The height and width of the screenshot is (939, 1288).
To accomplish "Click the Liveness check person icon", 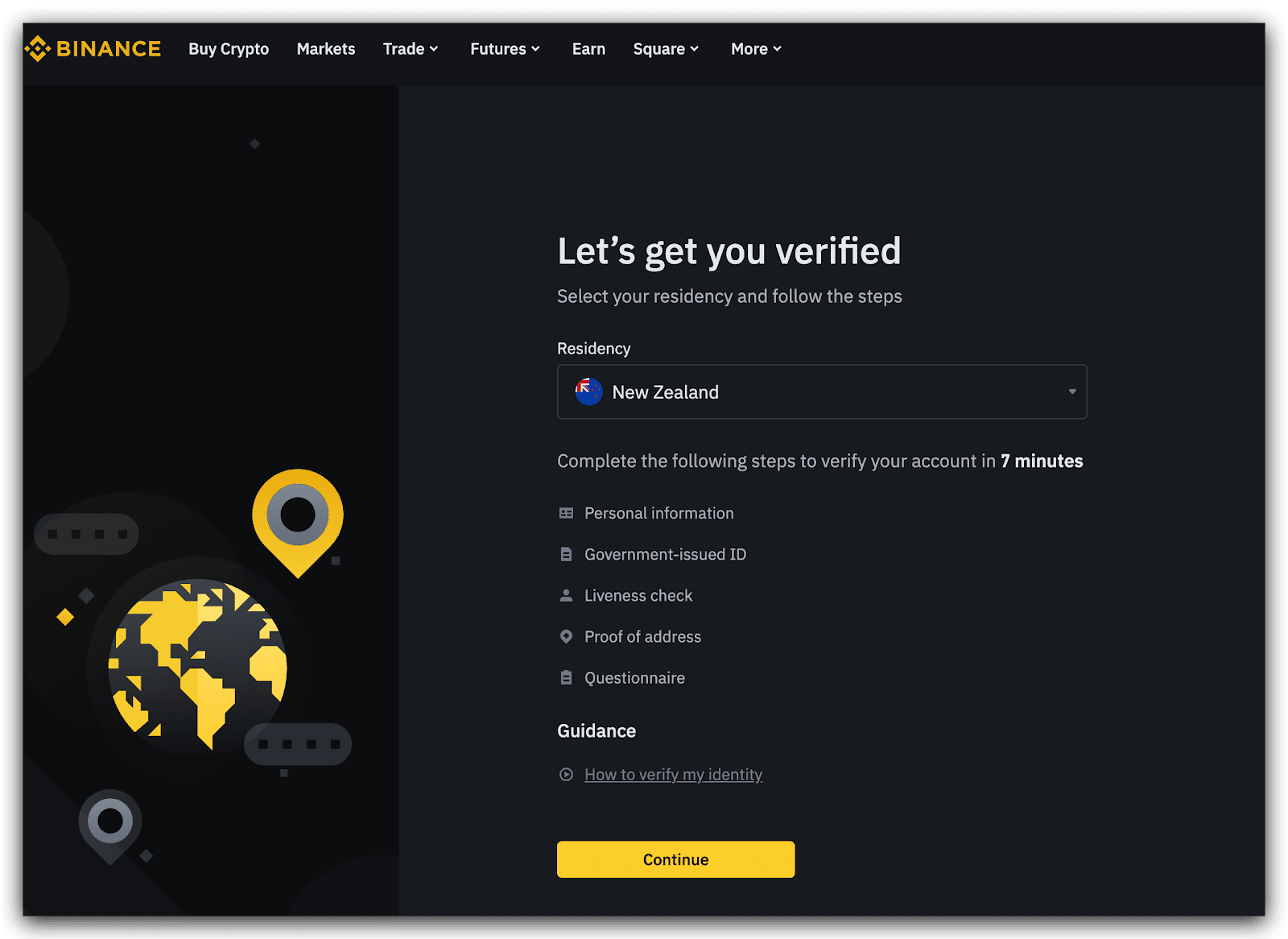I will coord(566,595).
